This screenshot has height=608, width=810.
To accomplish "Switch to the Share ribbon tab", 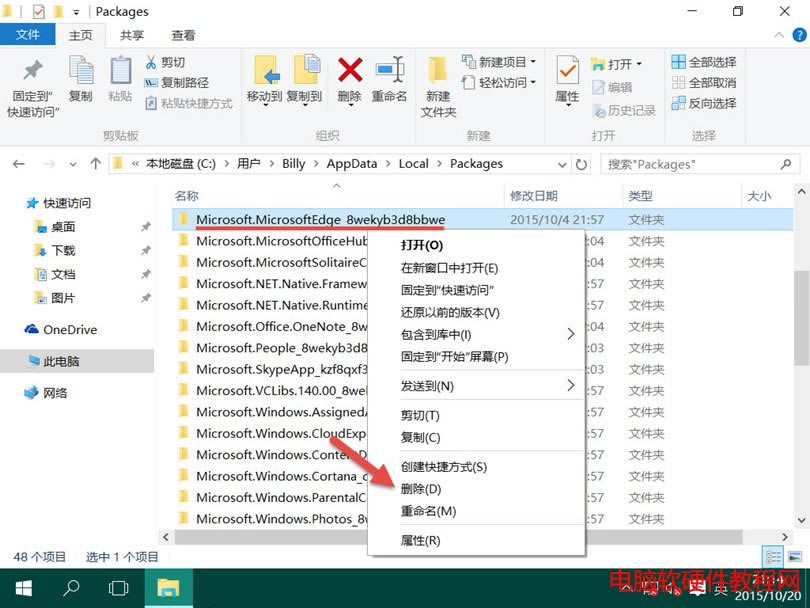I will (132, 35).
